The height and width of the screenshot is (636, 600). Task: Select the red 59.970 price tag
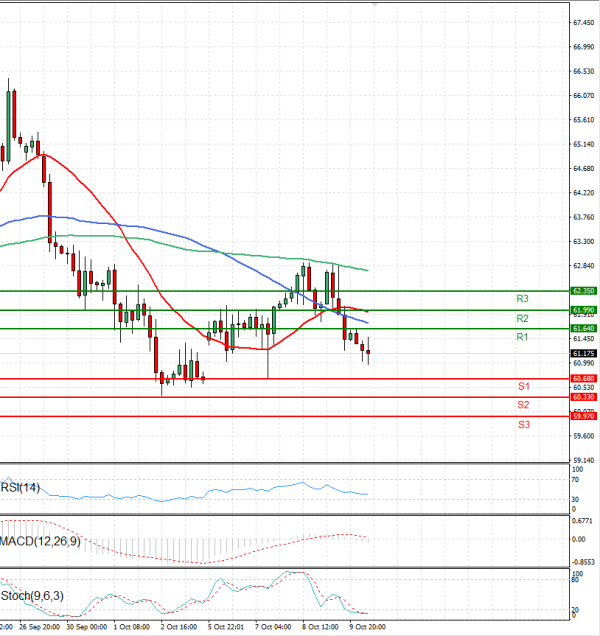583,416
